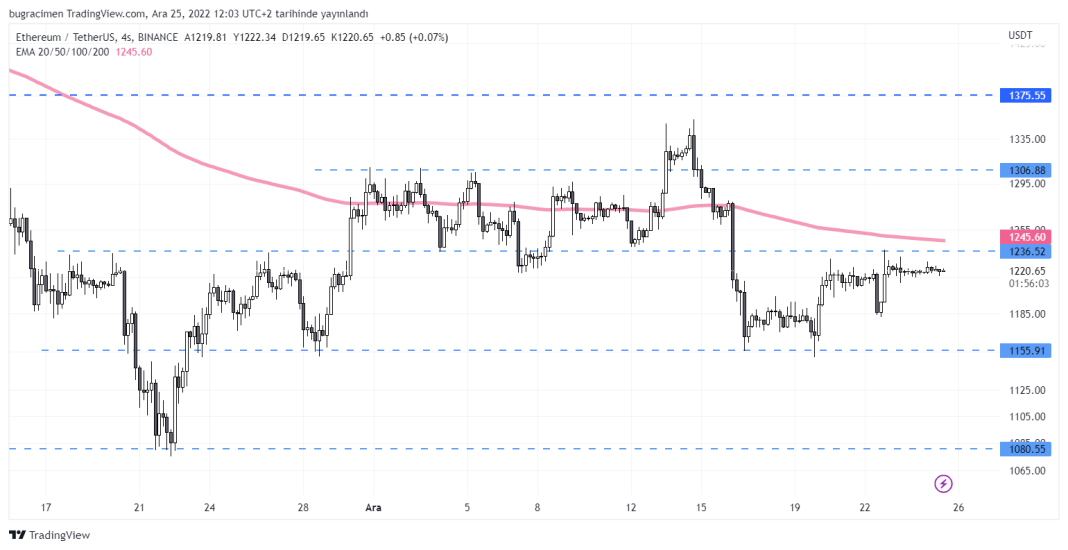
Task: Click the 1220.65 current price label
Action: pos(1027,270)
